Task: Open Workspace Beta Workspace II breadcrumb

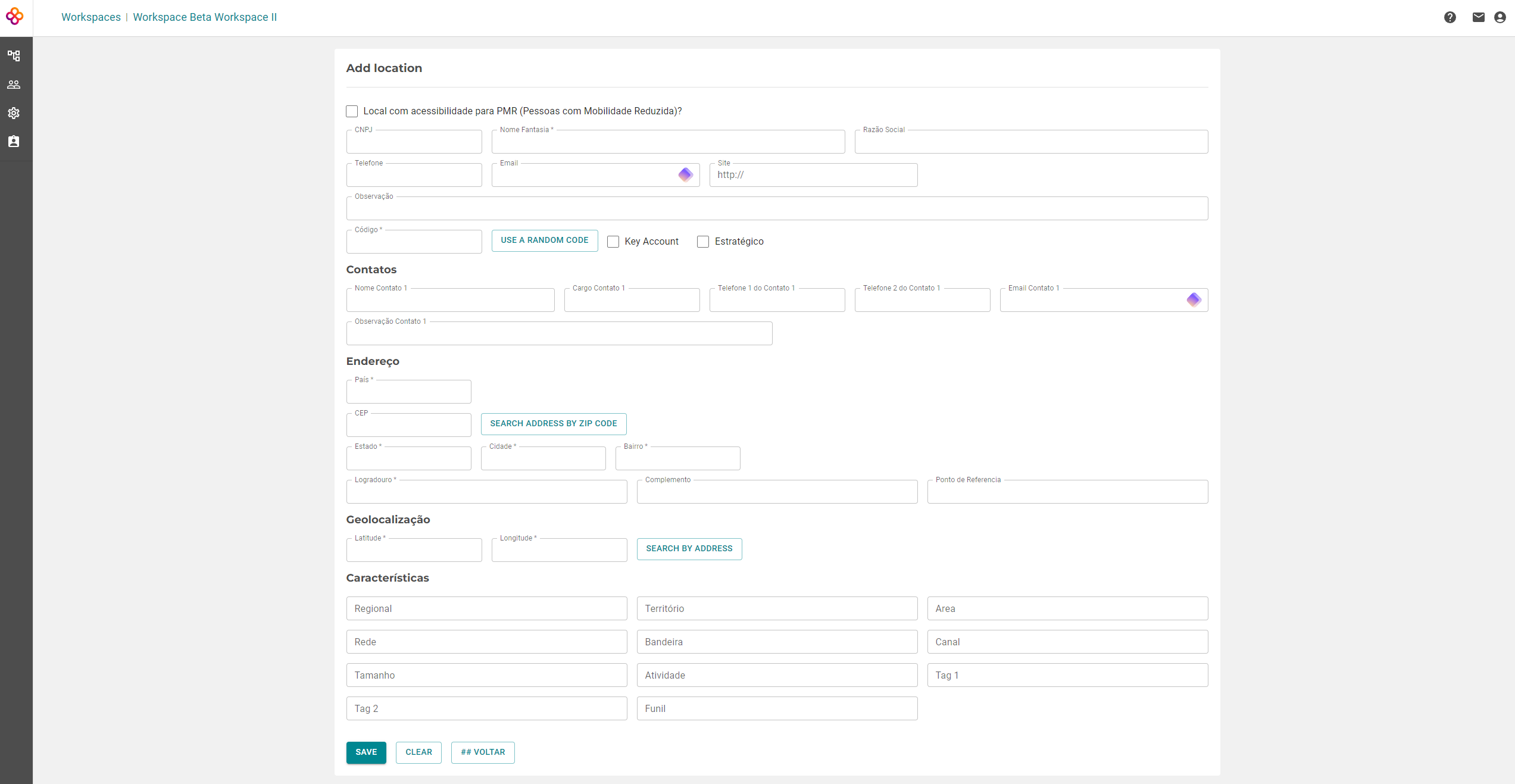Action: coord(205,17)
